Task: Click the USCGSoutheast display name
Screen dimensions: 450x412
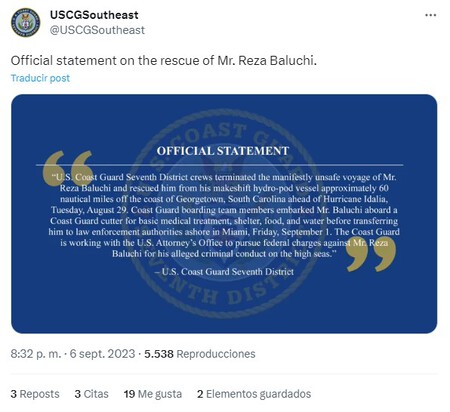Action: (x=94, y=15)
